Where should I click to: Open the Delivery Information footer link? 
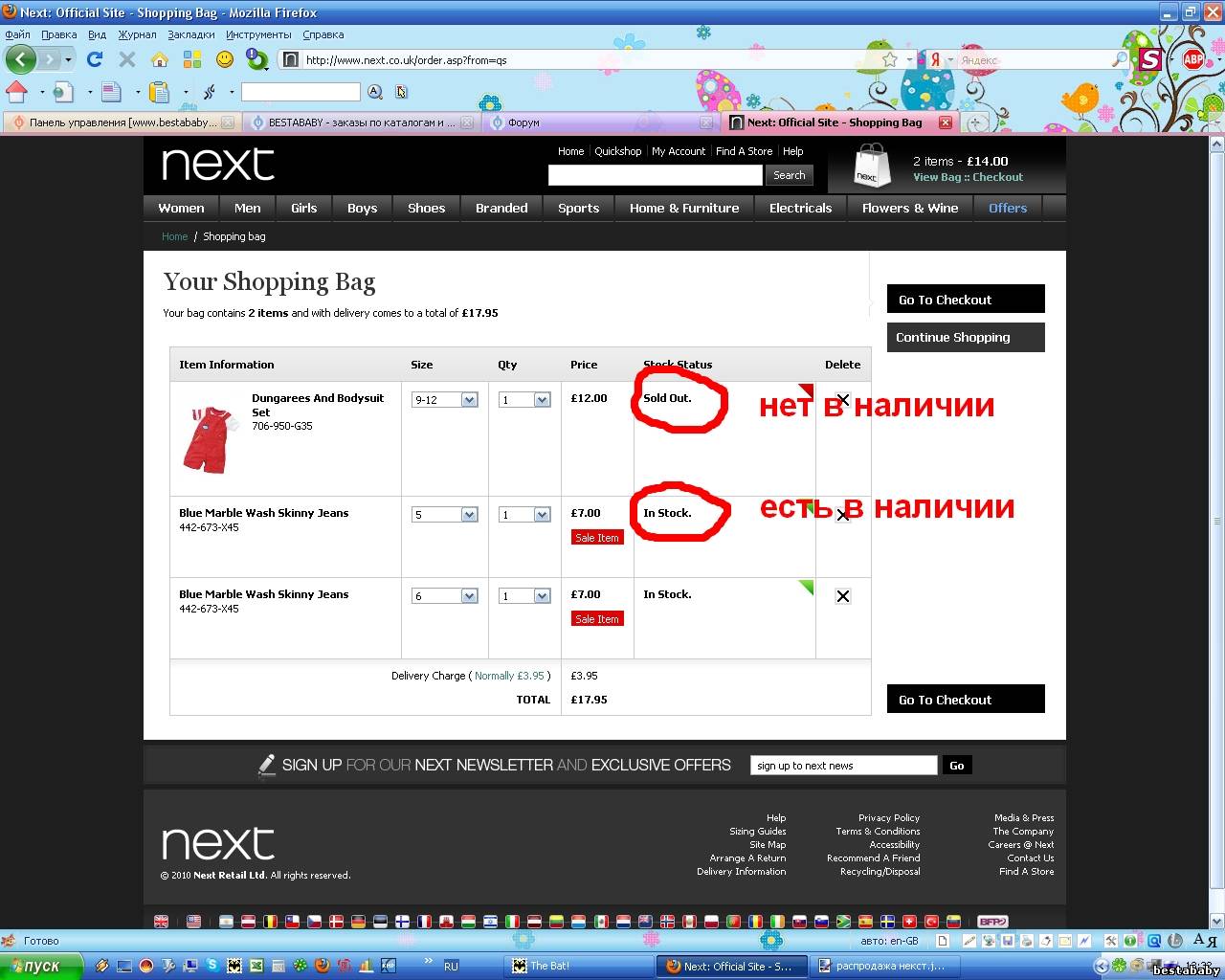(x=742, y=872)
